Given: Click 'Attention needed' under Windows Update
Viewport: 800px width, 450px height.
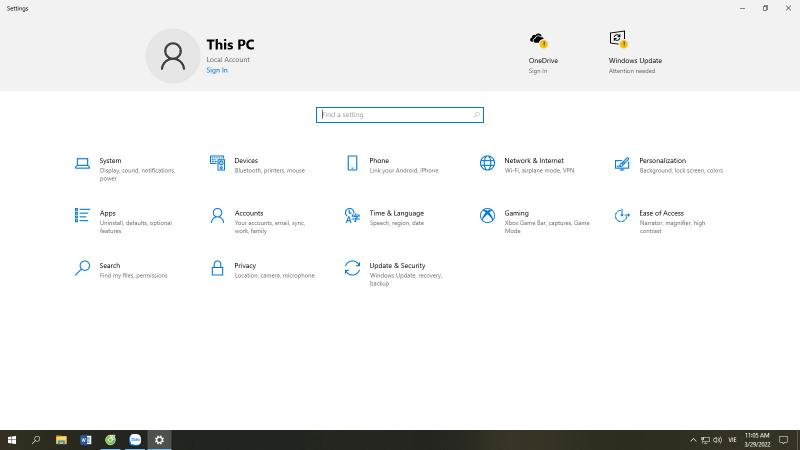Looking at the screenshot, I should pyautogui.click(x=632, y=71).
